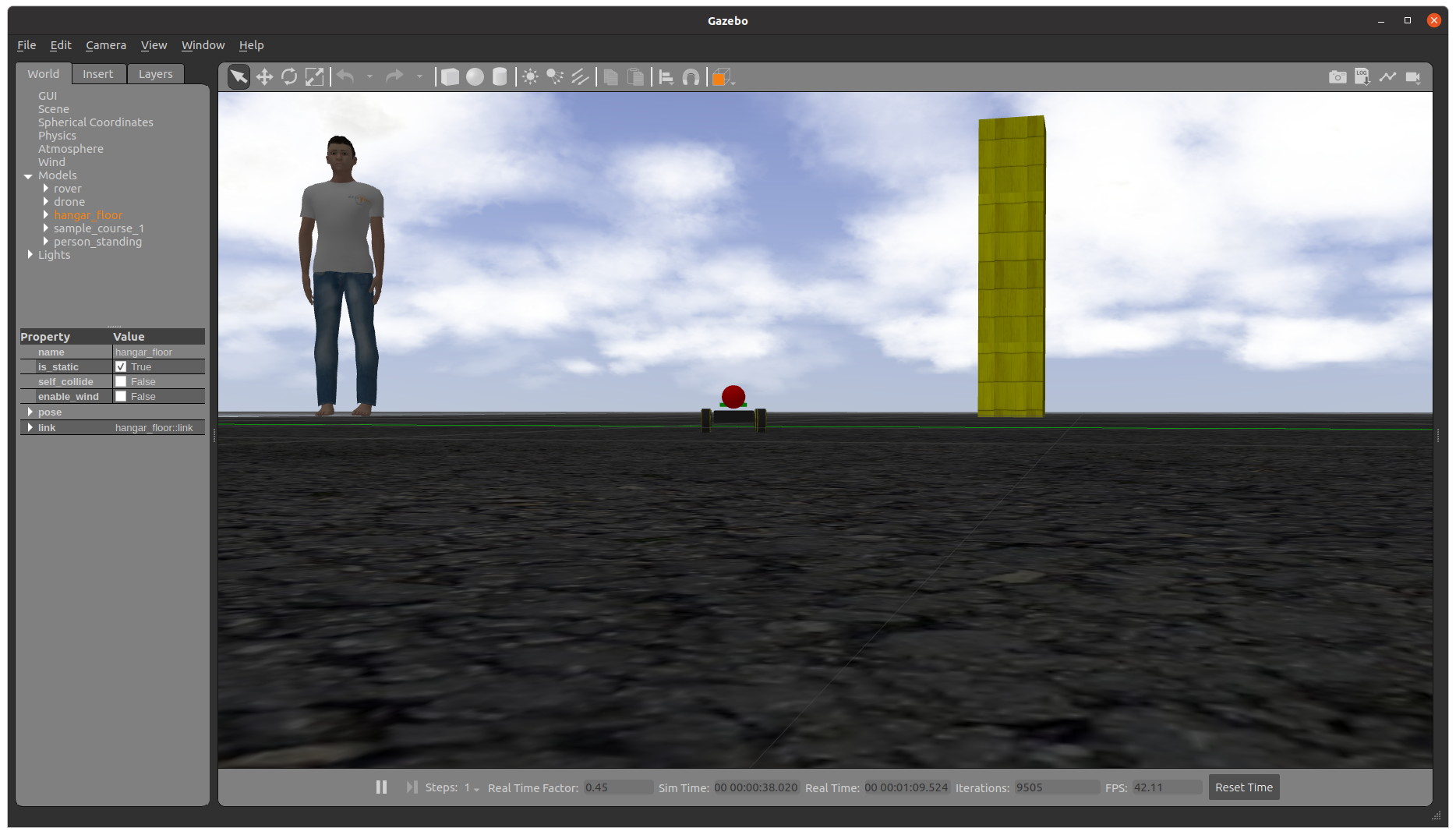Insert a box shape
This screenshot has height=835, width=1456.
pos(450,76)
